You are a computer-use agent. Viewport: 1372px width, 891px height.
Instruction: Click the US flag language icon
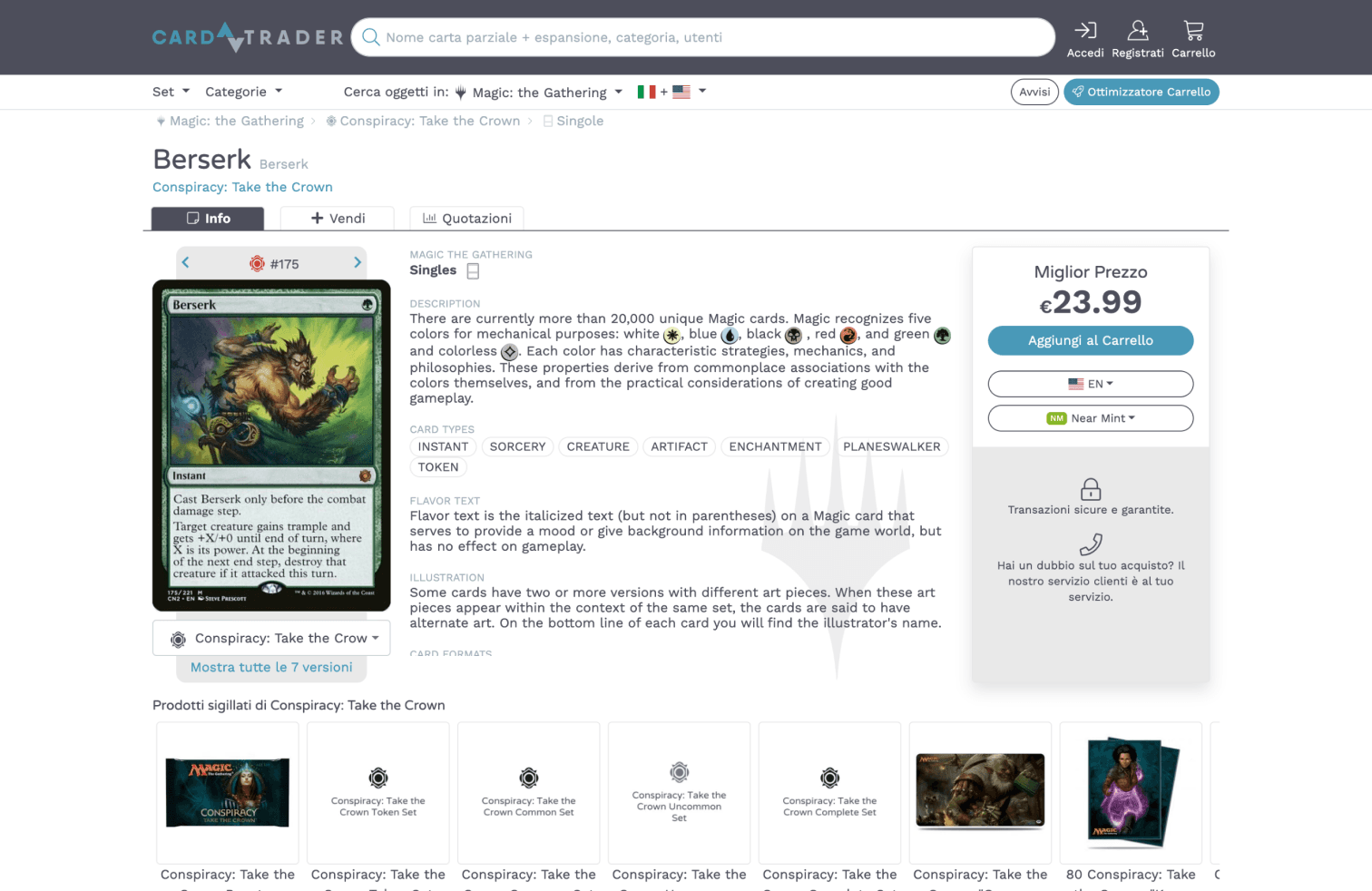click(681, 92)
